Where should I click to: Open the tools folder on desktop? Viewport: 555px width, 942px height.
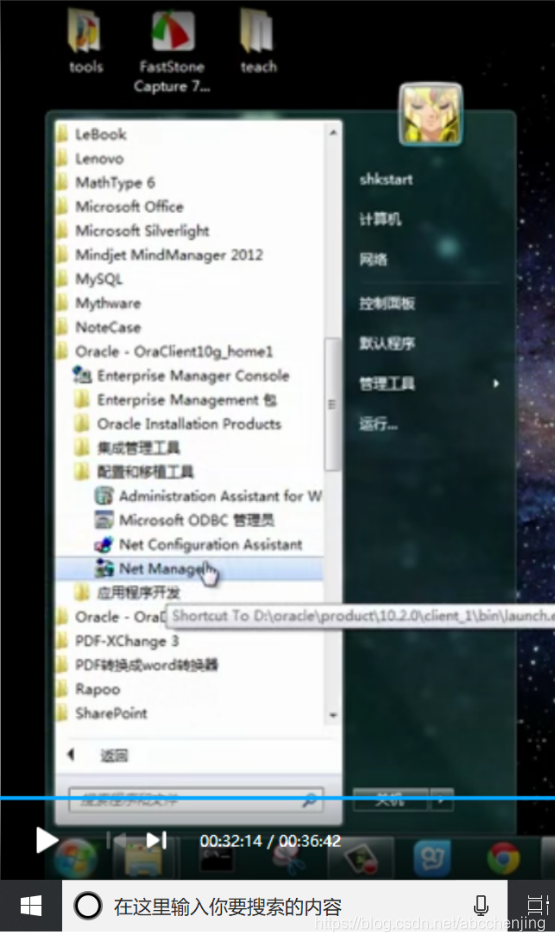click(85, 40)
